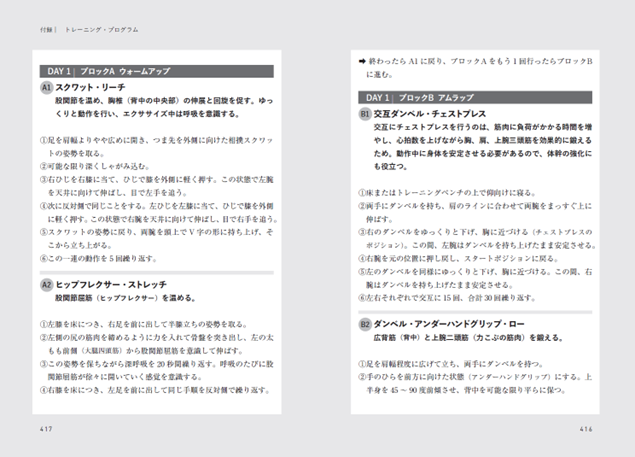
Task: Click the gray divider line above B2
Action: [475, 312]
